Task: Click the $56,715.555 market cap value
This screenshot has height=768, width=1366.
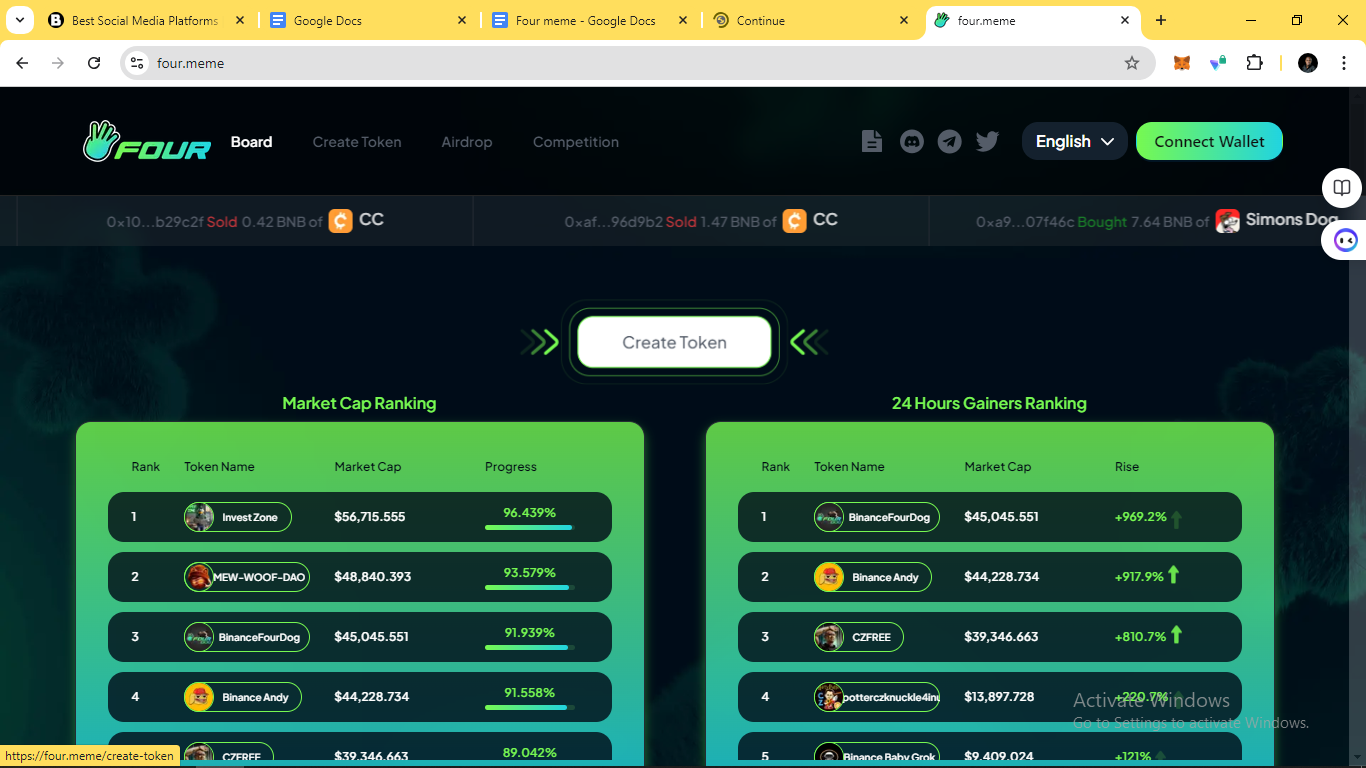Action: pyautogui.click(x=370, y=517)
